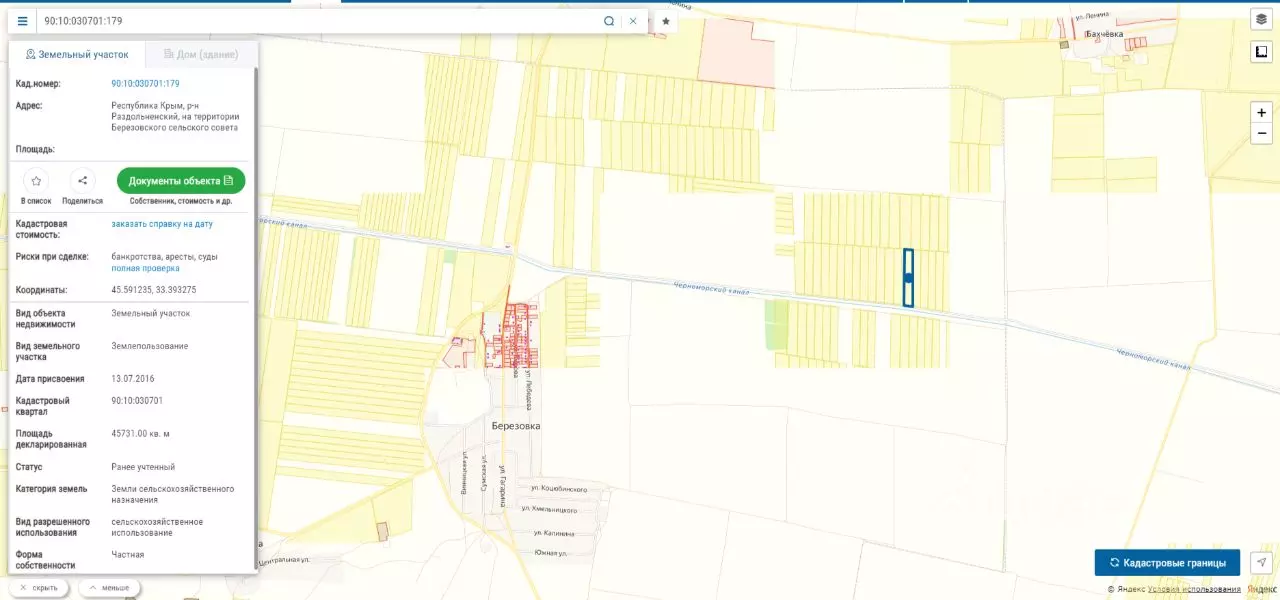Open cadastral number link 90:10:030701:179

146,84
